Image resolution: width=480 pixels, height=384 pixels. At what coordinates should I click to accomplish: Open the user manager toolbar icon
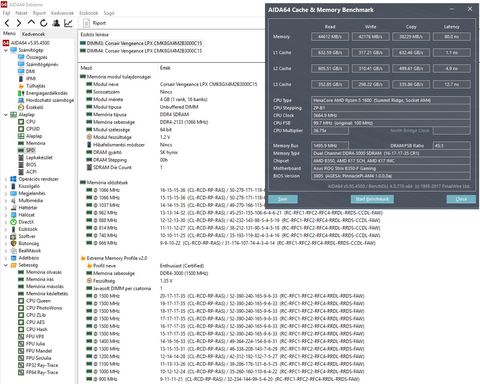56,23
